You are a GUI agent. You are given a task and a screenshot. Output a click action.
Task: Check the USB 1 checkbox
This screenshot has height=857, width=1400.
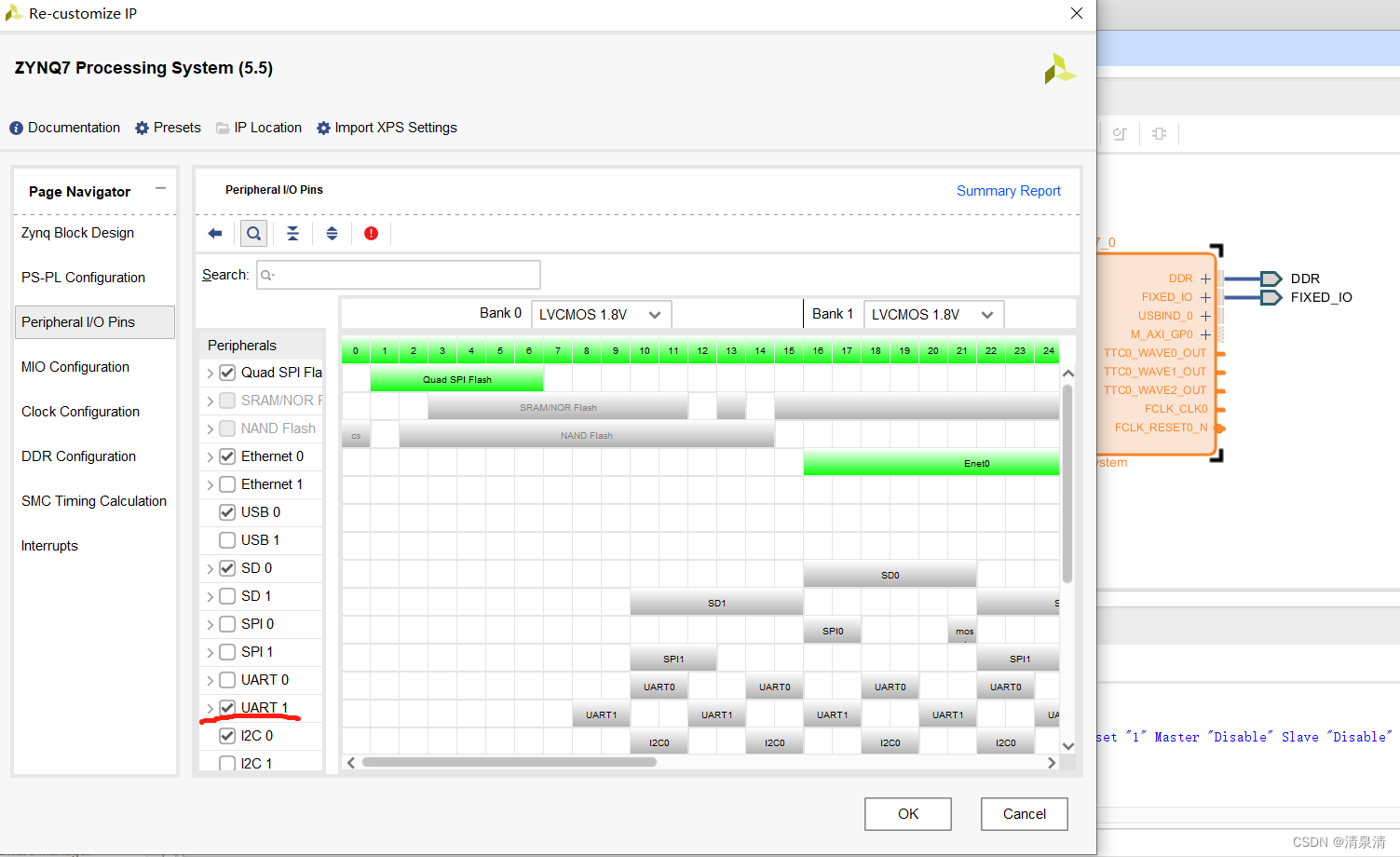[227, 540]
